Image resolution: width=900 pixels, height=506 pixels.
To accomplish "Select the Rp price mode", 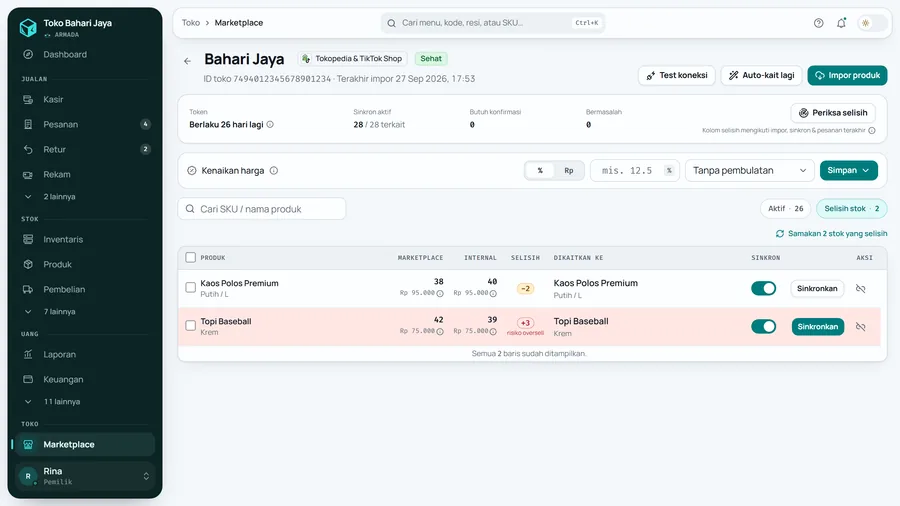I will pyautogui.click(x=569, y=170).
